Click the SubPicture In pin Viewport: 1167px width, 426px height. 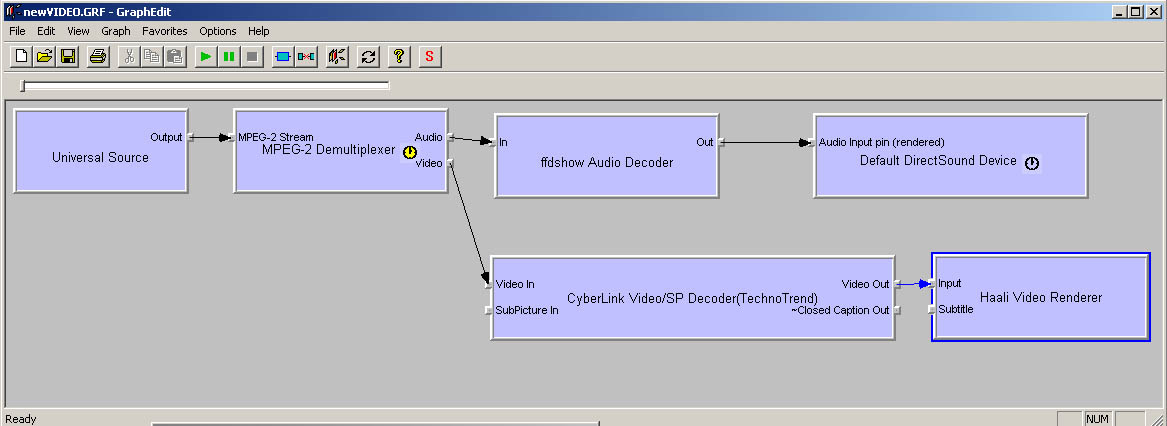pos(490,310)
